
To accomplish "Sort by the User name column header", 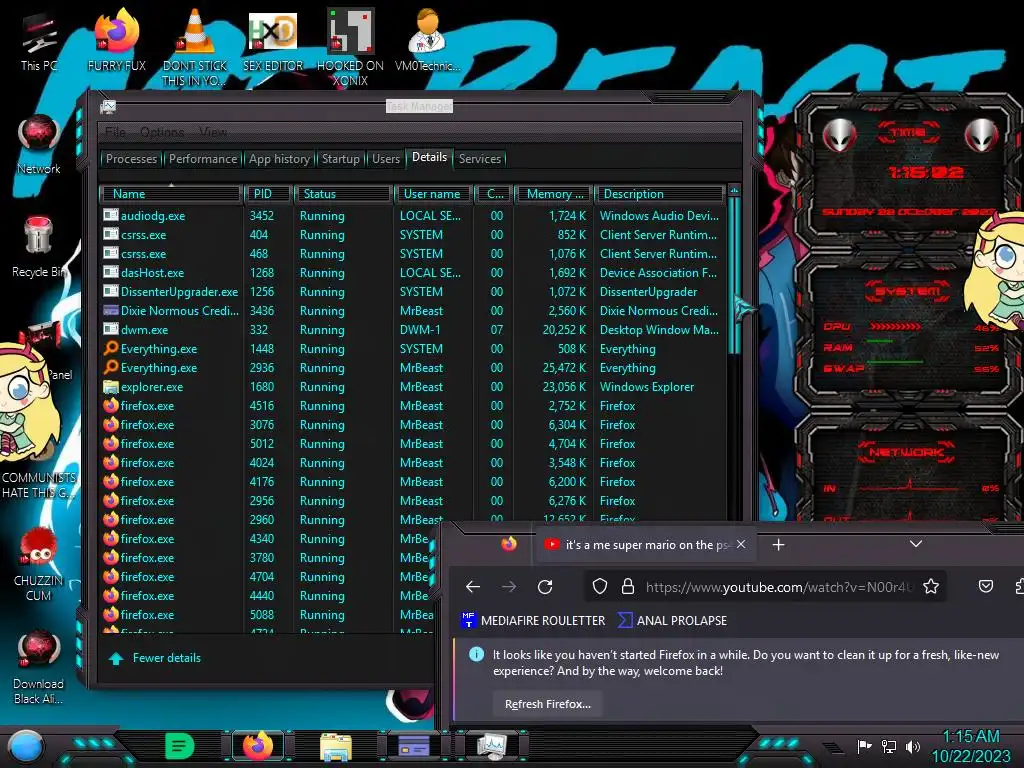I will (432, 194).
